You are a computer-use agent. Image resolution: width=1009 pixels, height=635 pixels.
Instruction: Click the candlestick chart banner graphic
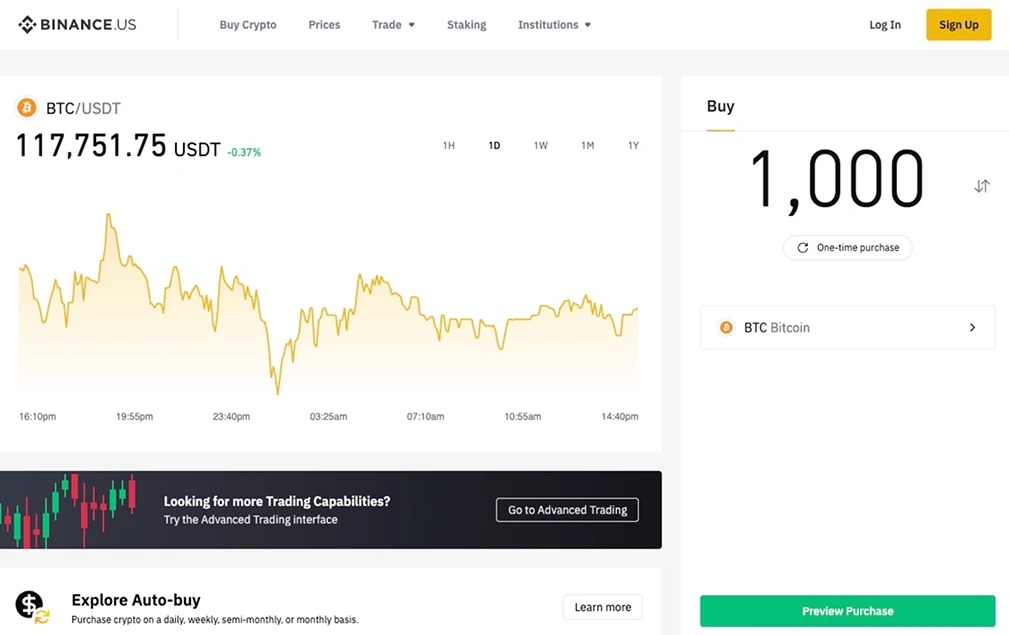[70, 510]
